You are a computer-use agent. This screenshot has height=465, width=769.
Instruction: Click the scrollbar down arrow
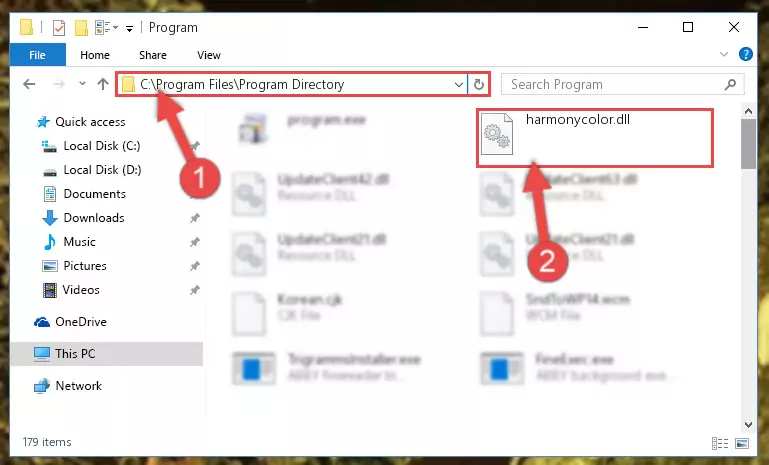(748, 425)
